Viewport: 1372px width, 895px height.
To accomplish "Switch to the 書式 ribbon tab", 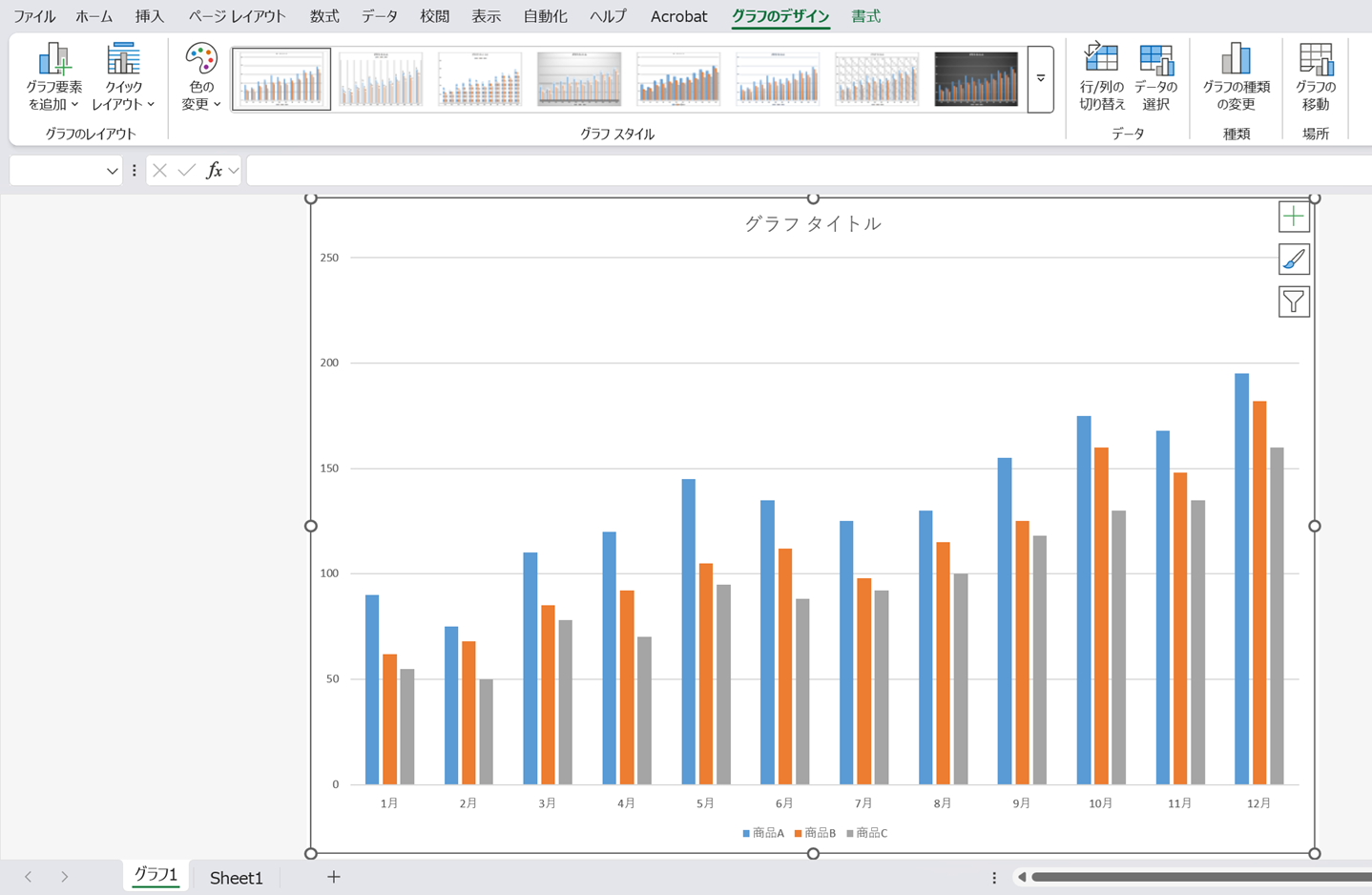I will point(865,16).
